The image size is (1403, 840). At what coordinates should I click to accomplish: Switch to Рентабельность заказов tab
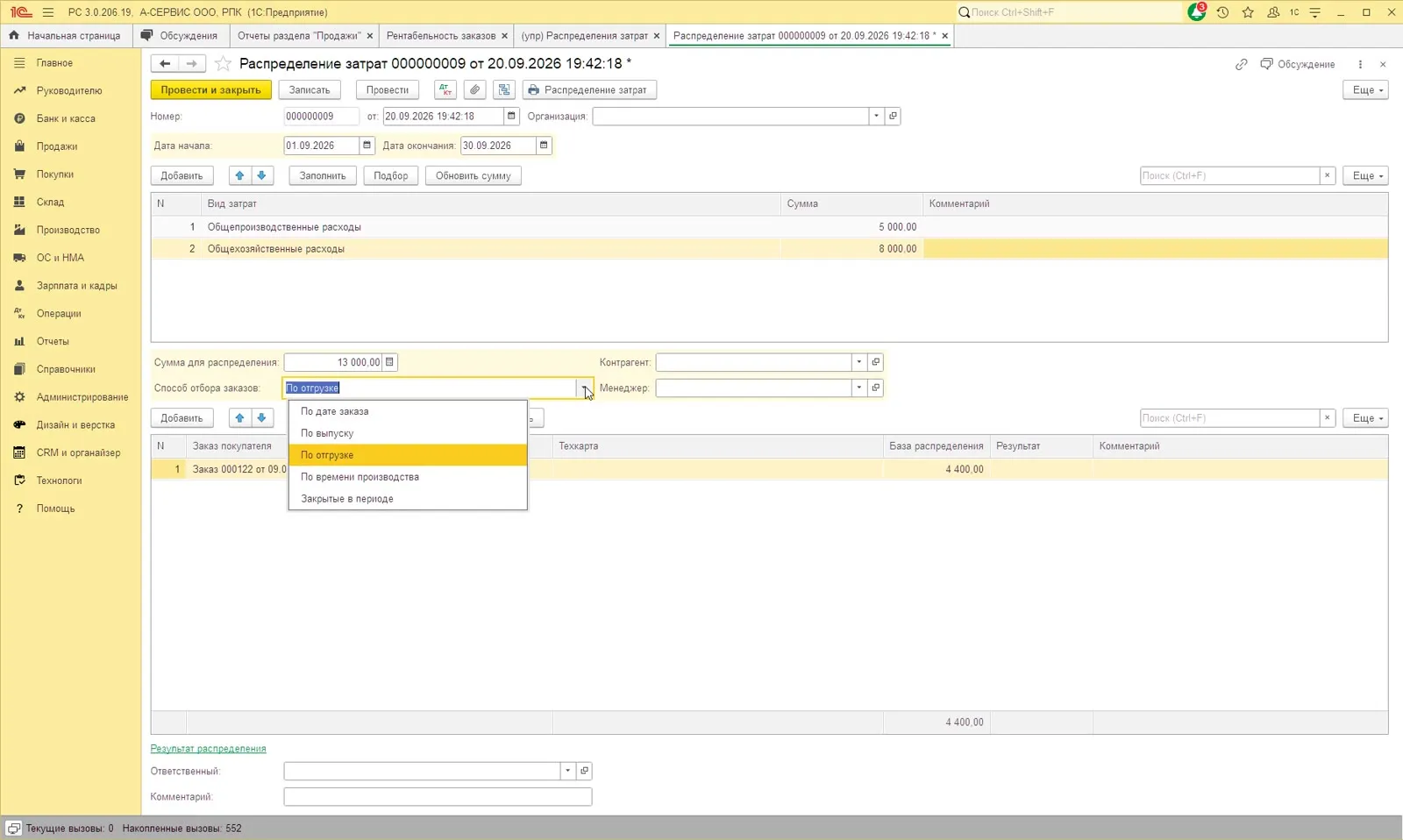[441, 36]
